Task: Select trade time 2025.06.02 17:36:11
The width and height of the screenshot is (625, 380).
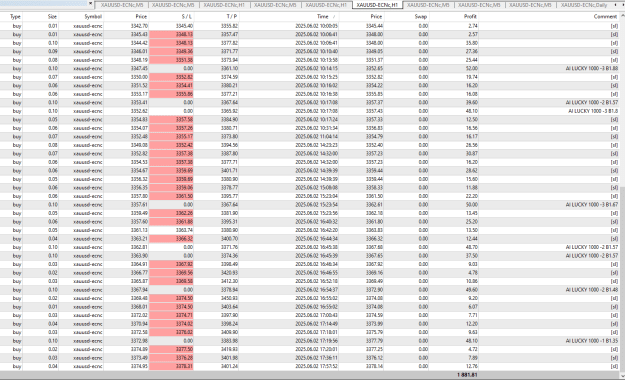Action: click(316, 358)
